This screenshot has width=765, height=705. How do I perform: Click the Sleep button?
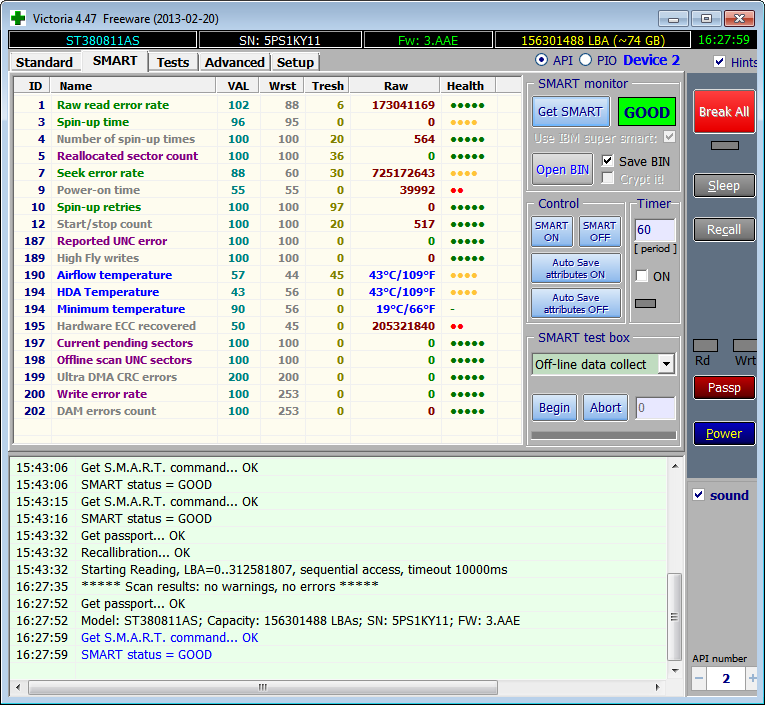(x=724, y=185)
